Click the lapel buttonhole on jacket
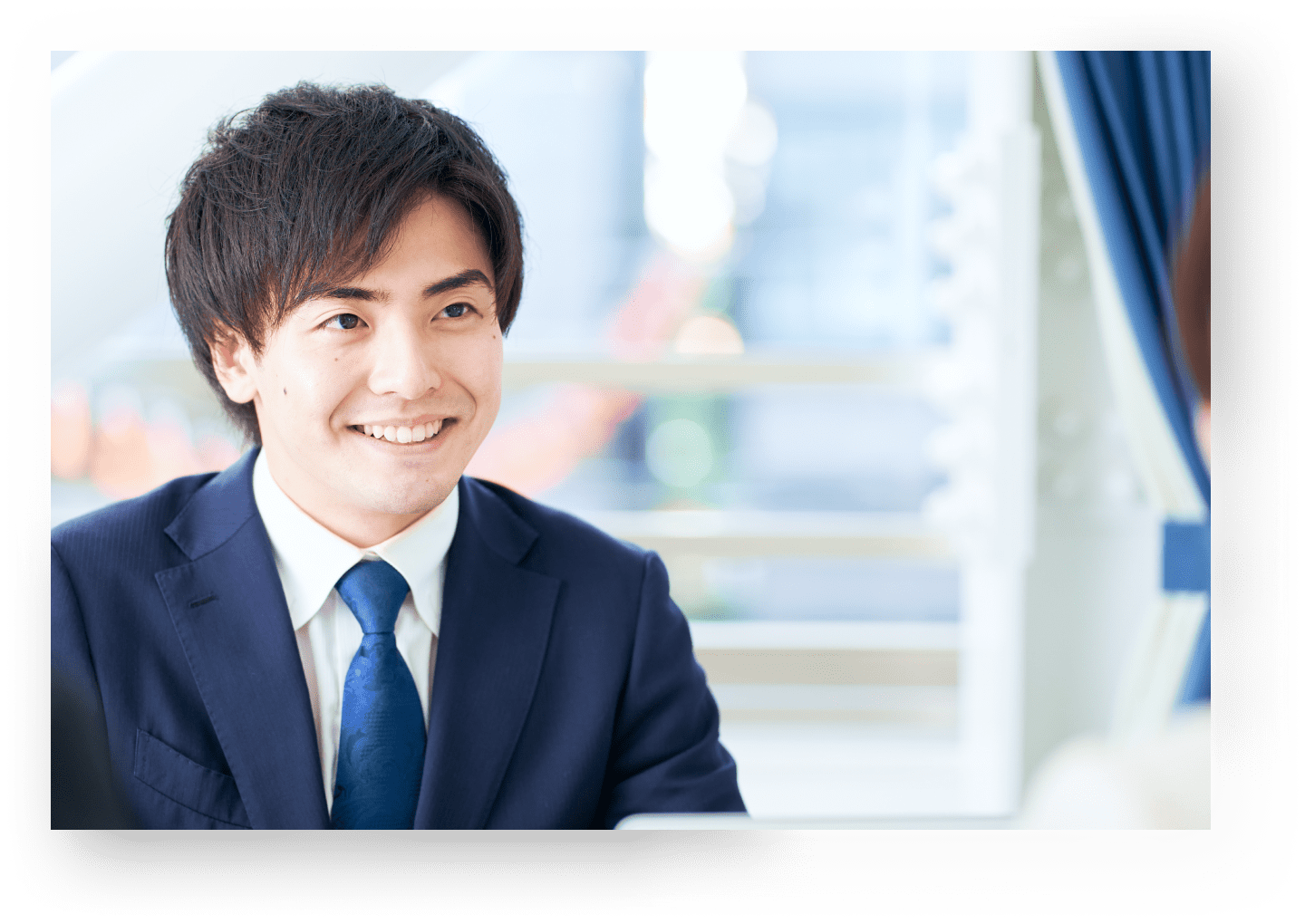 pyautogui.click(x=203, y=600)
